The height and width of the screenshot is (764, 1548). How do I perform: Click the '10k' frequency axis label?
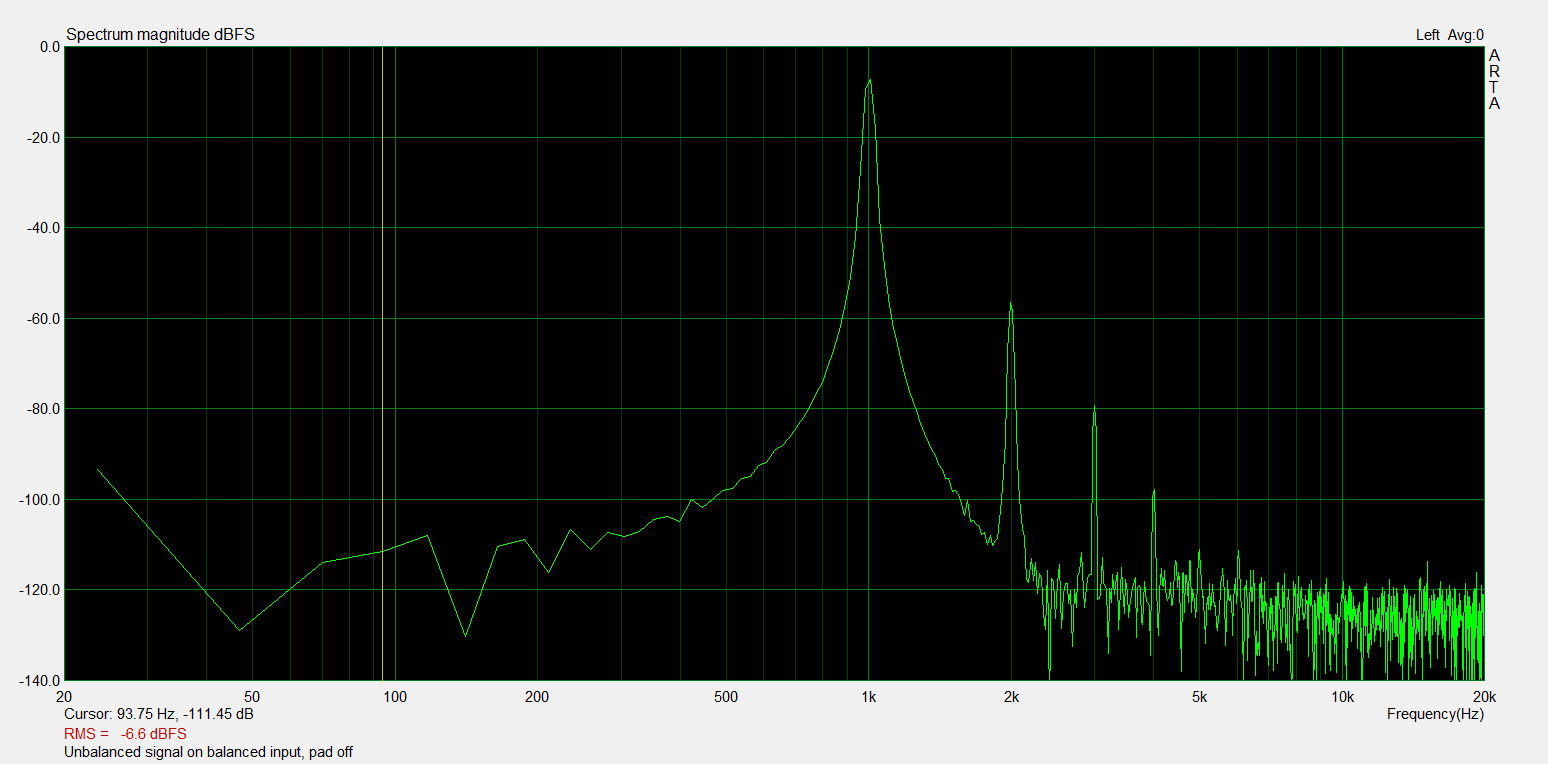pyautogui.click(x=1342, y=697)
